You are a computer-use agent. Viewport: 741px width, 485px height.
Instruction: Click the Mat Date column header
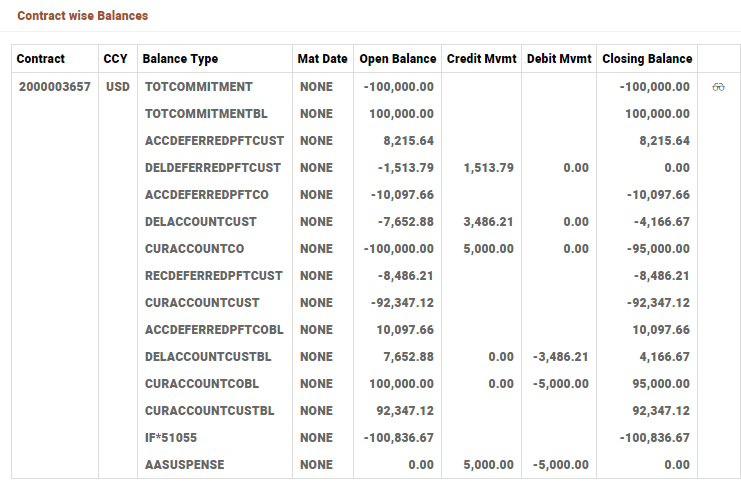(322, 59)
